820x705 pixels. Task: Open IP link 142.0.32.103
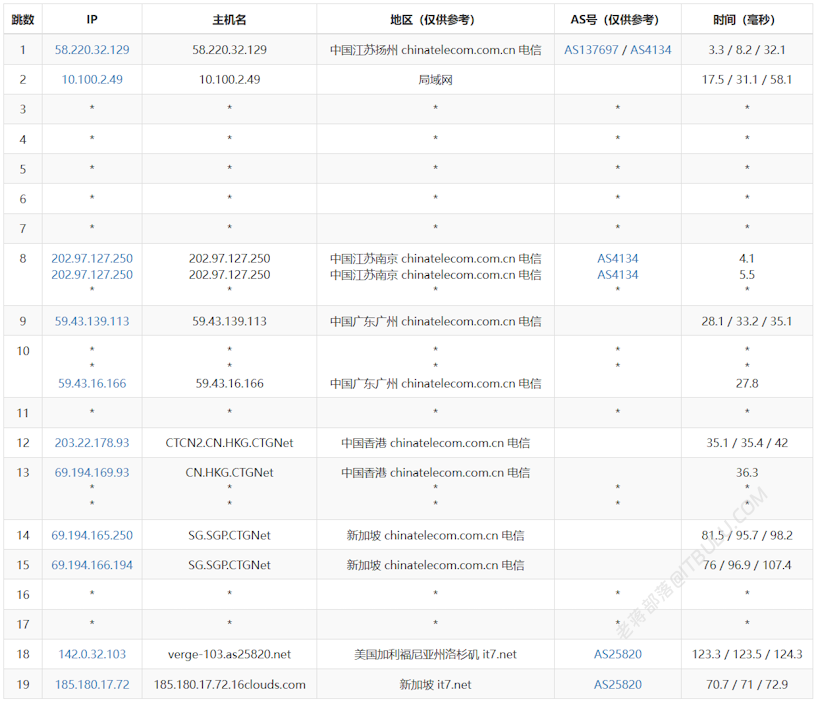(x=92, y=654)
